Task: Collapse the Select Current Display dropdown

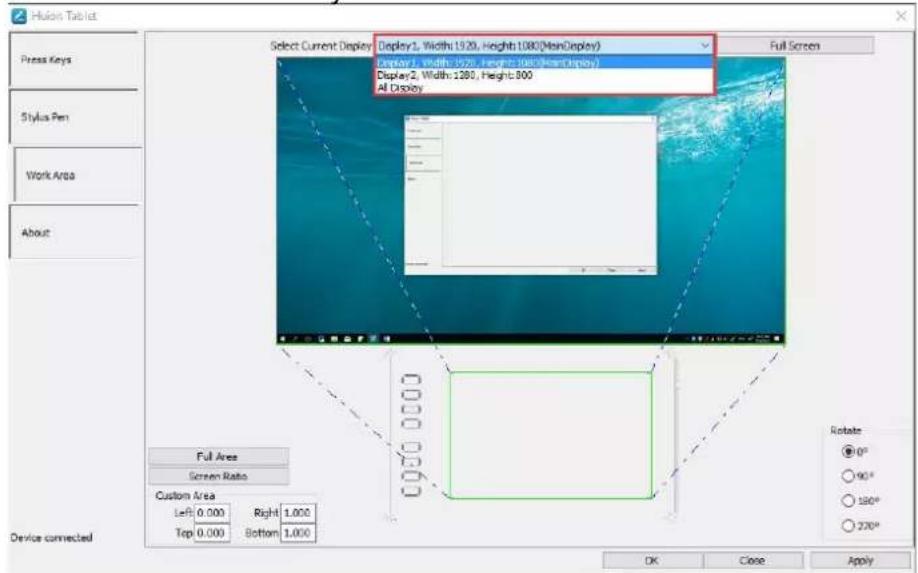Action: coord(704,46)
